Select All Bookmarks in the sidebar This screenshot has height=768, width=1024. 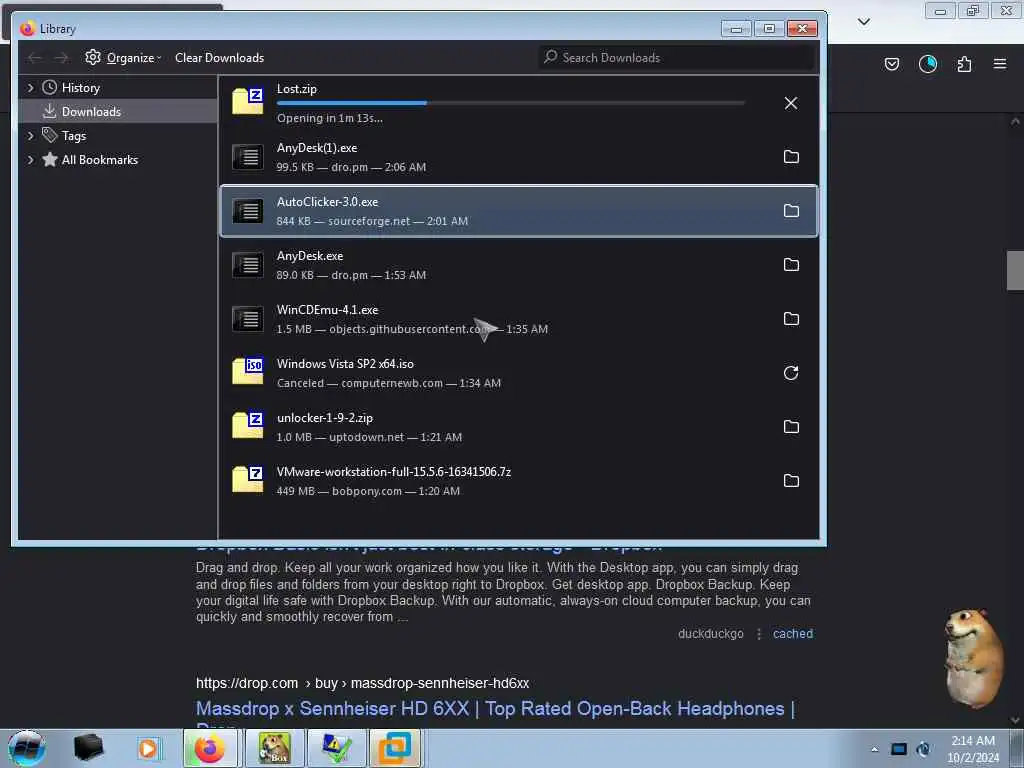(99, 160)
